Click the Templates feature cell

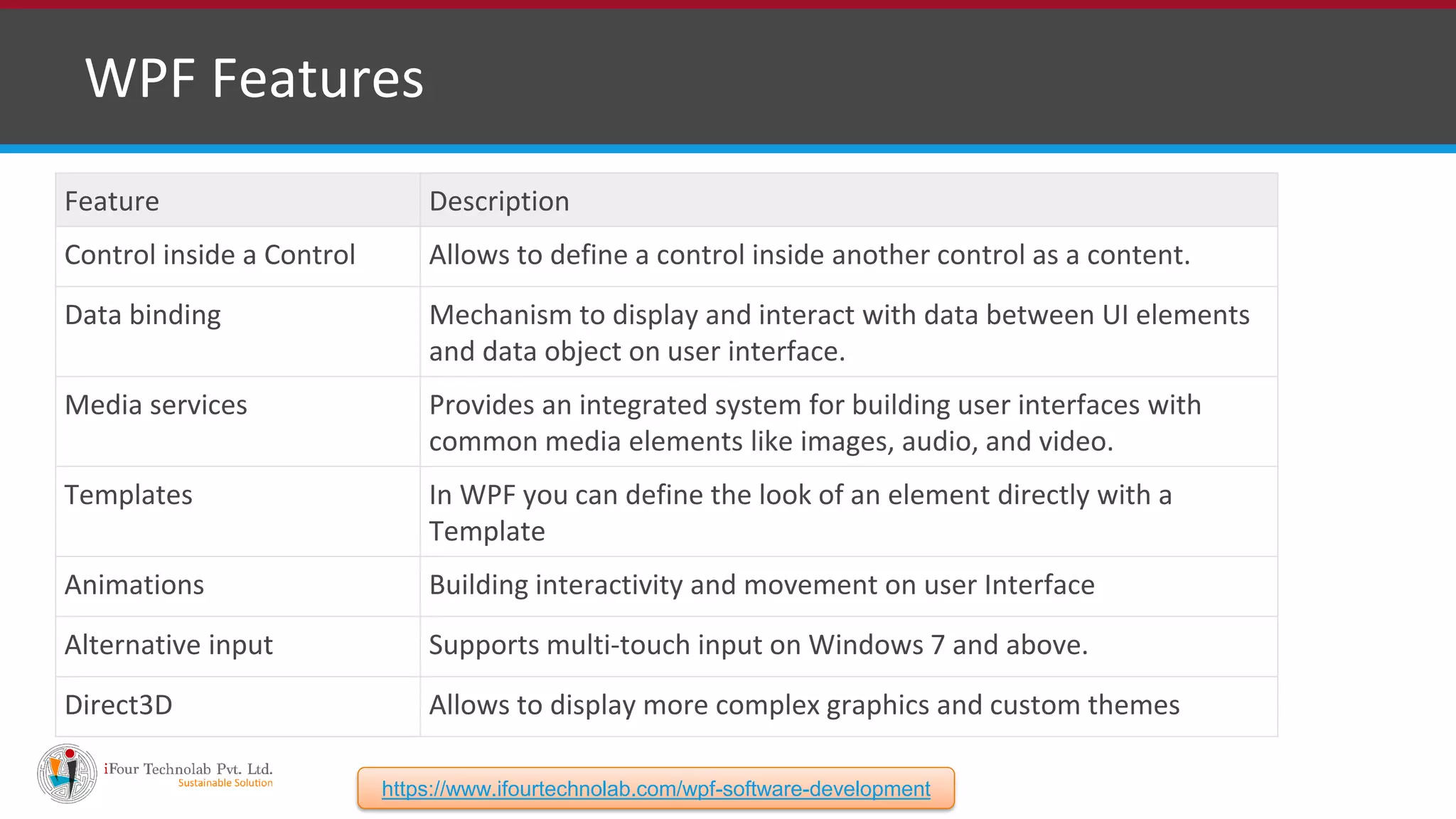(238, 512)
